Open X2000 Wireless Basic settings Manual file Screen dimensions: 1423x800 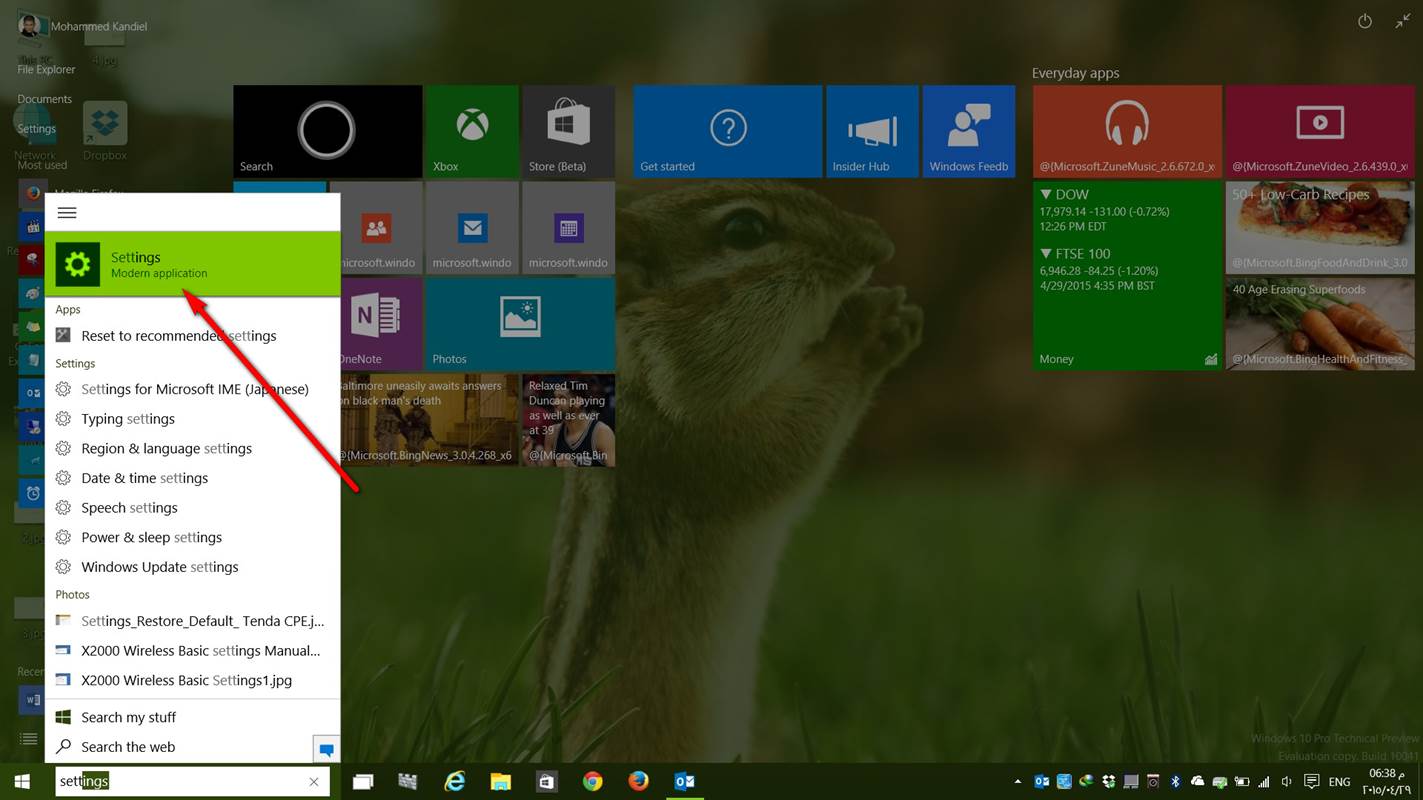point(192,650)
